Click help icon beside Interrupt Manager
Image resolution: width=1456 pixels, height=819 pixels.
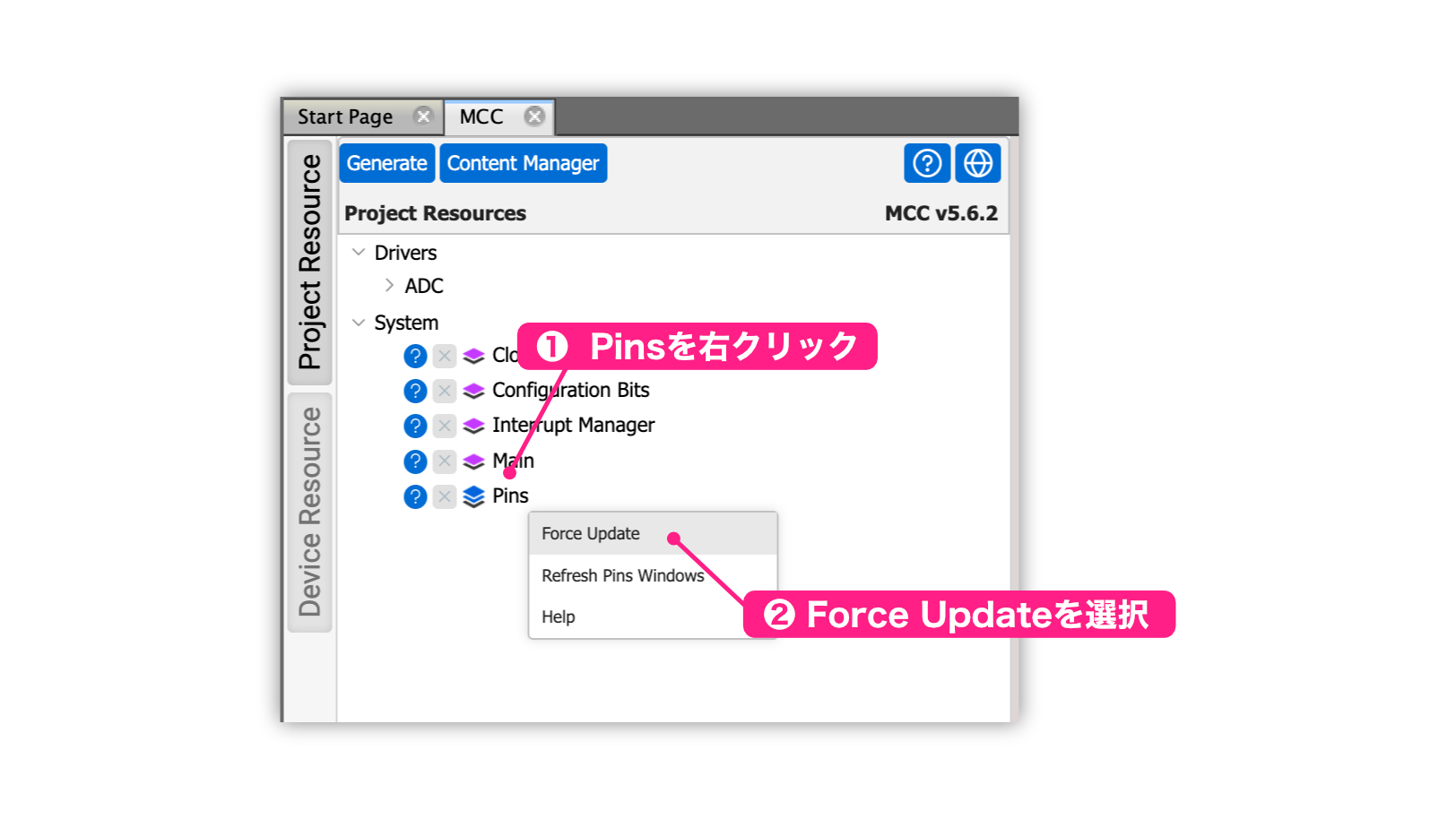415,426
